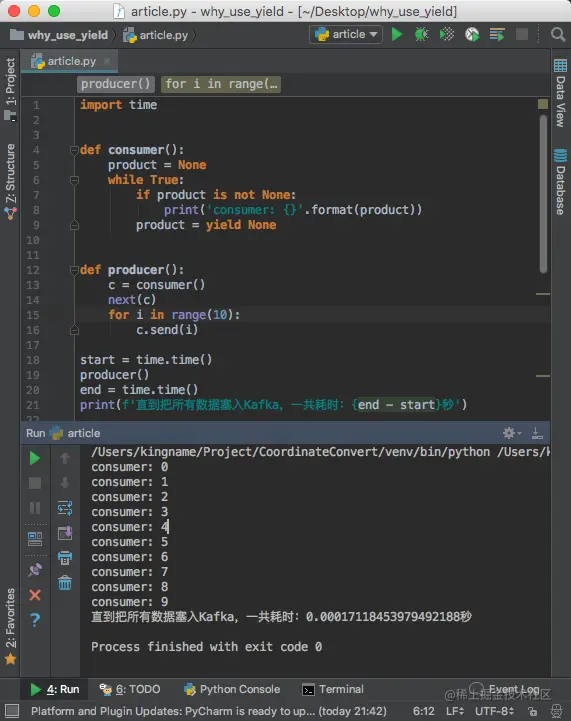Open the UTF-8 encoding selector in status bar

[494, 711]
